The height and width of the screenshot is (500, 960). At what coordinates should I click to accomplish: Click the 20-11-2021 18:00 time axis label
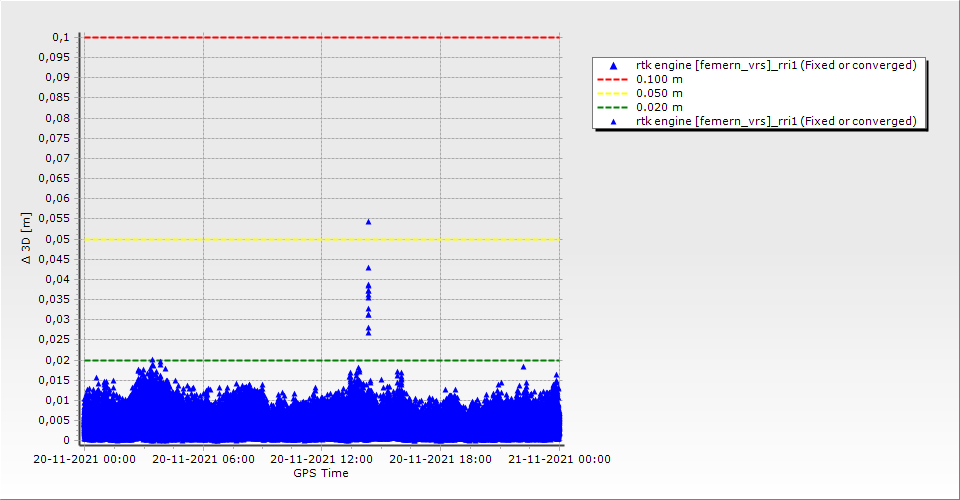click(440, 460)
